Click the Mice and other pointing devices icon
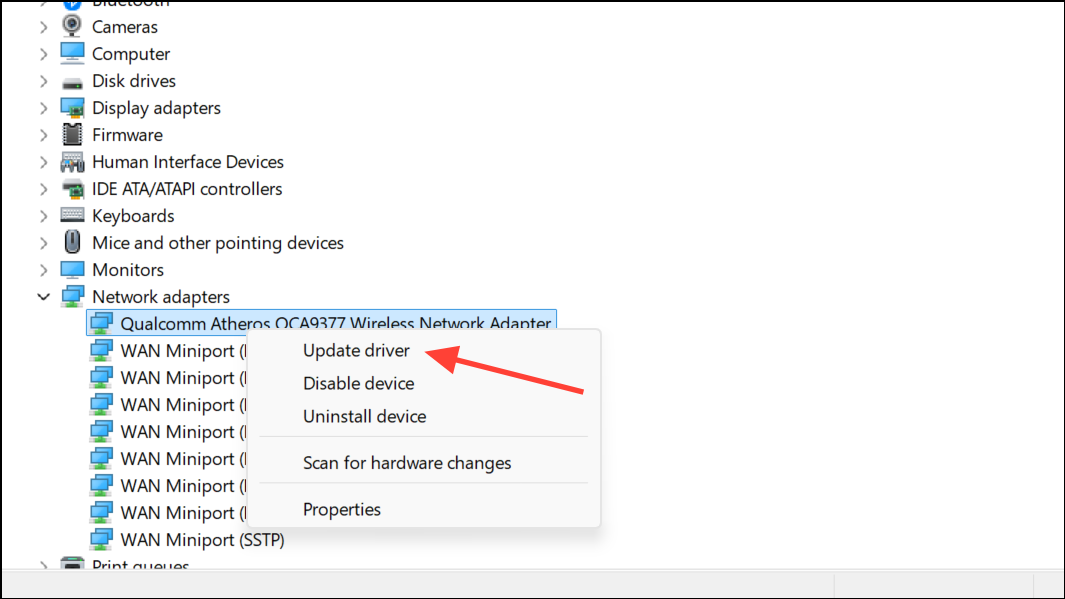 72,242
